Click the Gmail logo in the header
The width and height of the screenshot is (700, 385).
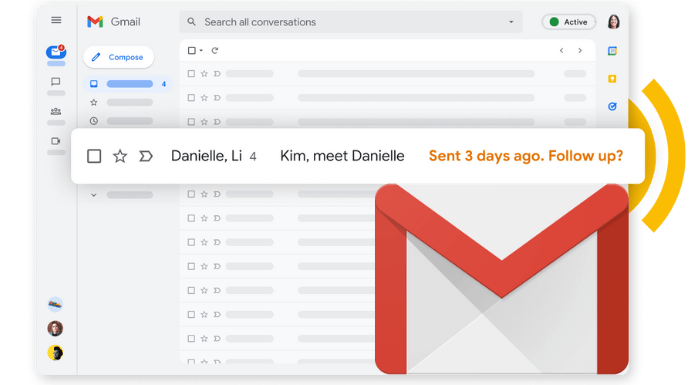(113, 21)
